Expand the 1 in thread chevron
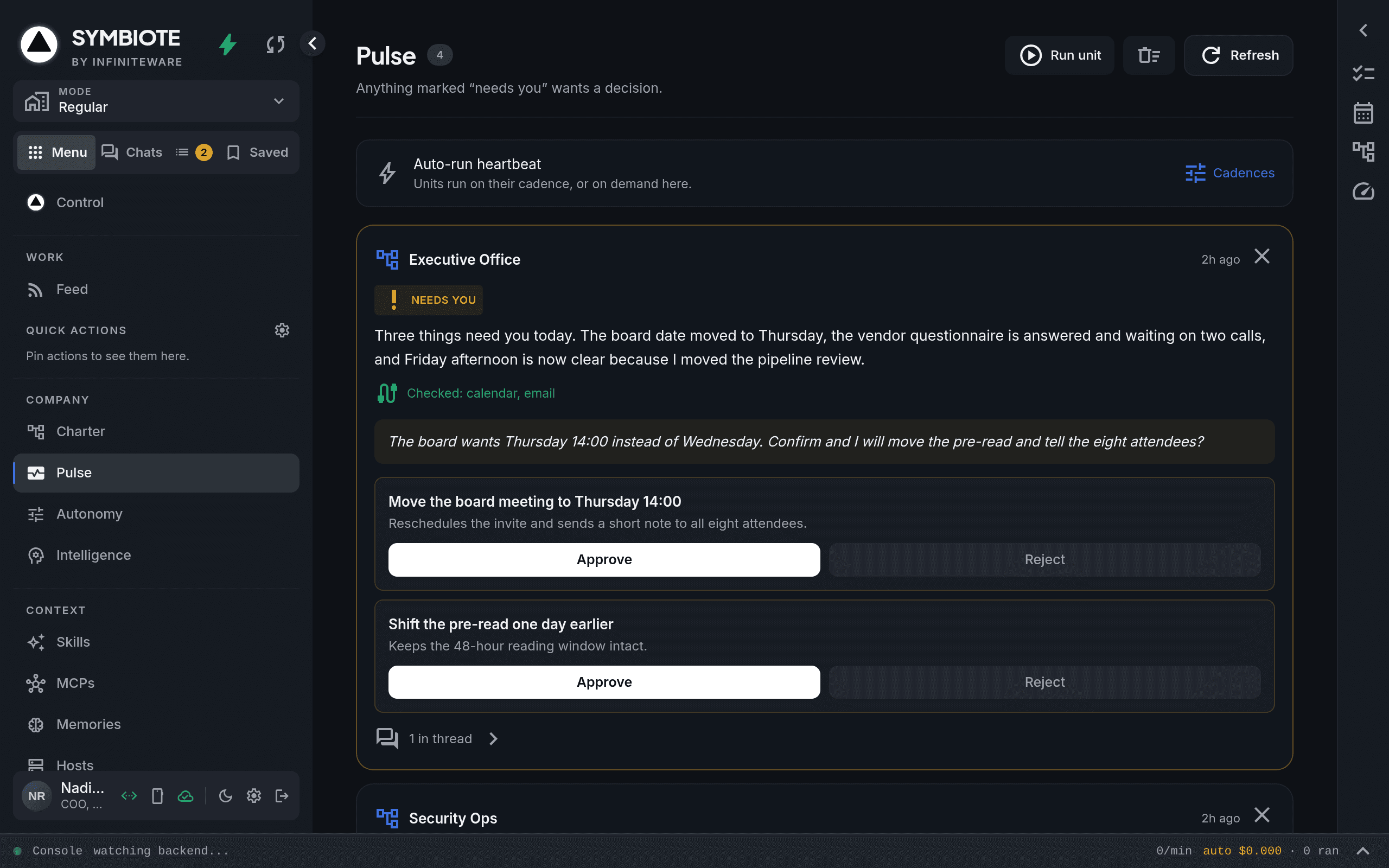The image size is (1389, 868). (x=494, y=738)
